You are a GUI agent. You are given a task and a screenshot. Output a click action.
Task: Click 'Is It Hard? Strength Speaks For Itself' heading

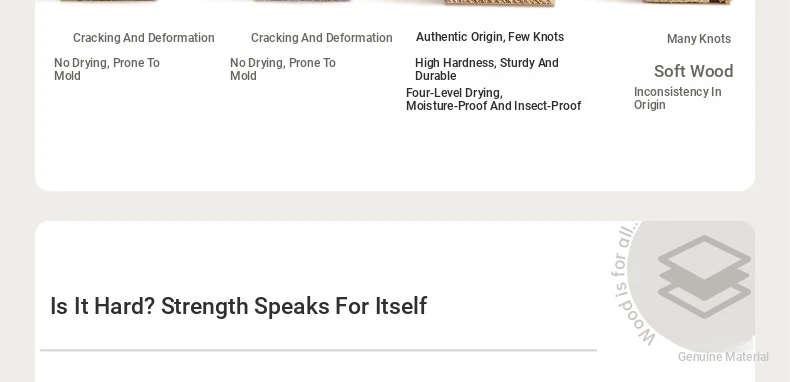[239, 306]
